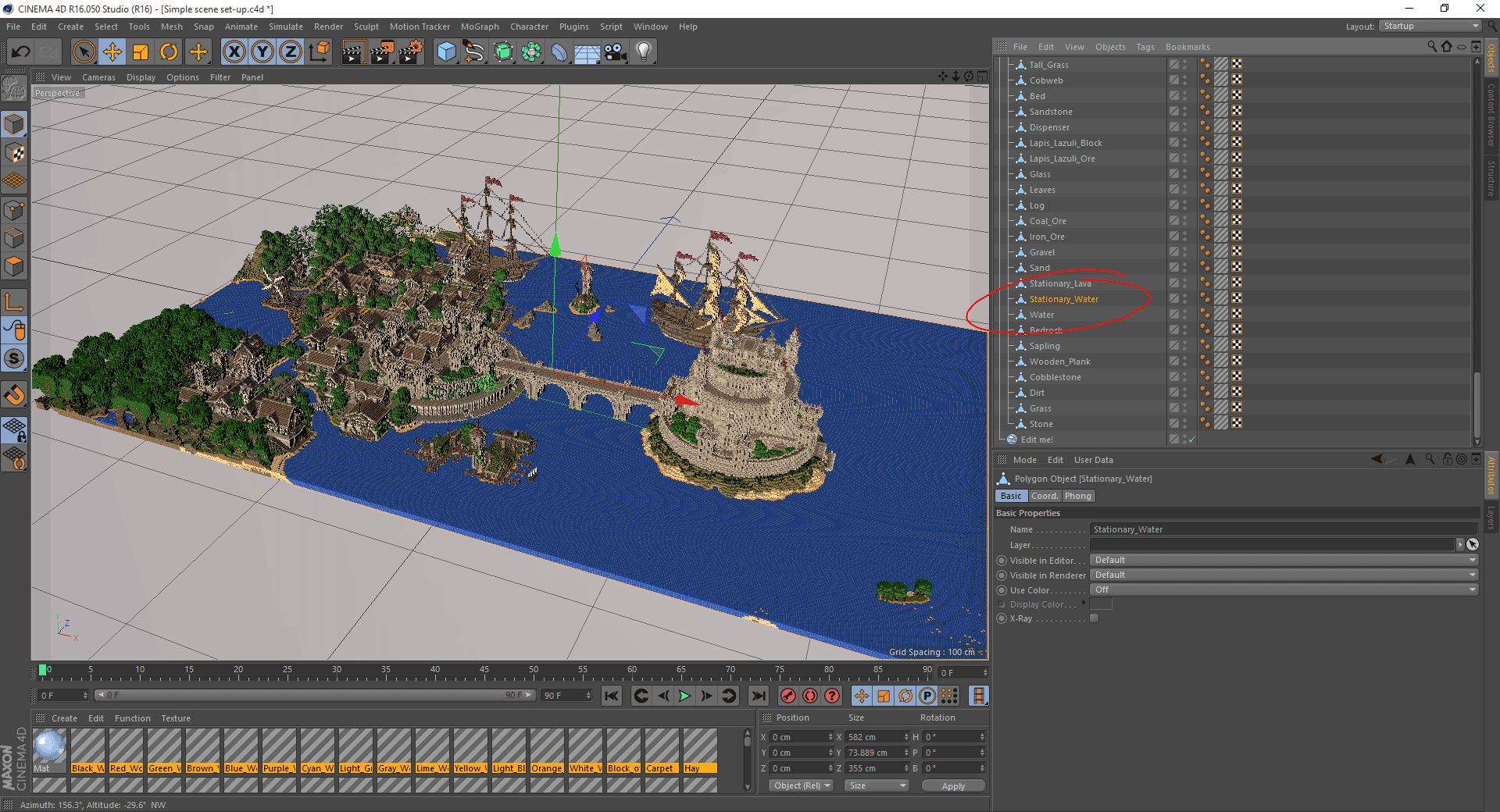
Task: Toggle Parameter keyframe recording
Action: pos(927,696)
